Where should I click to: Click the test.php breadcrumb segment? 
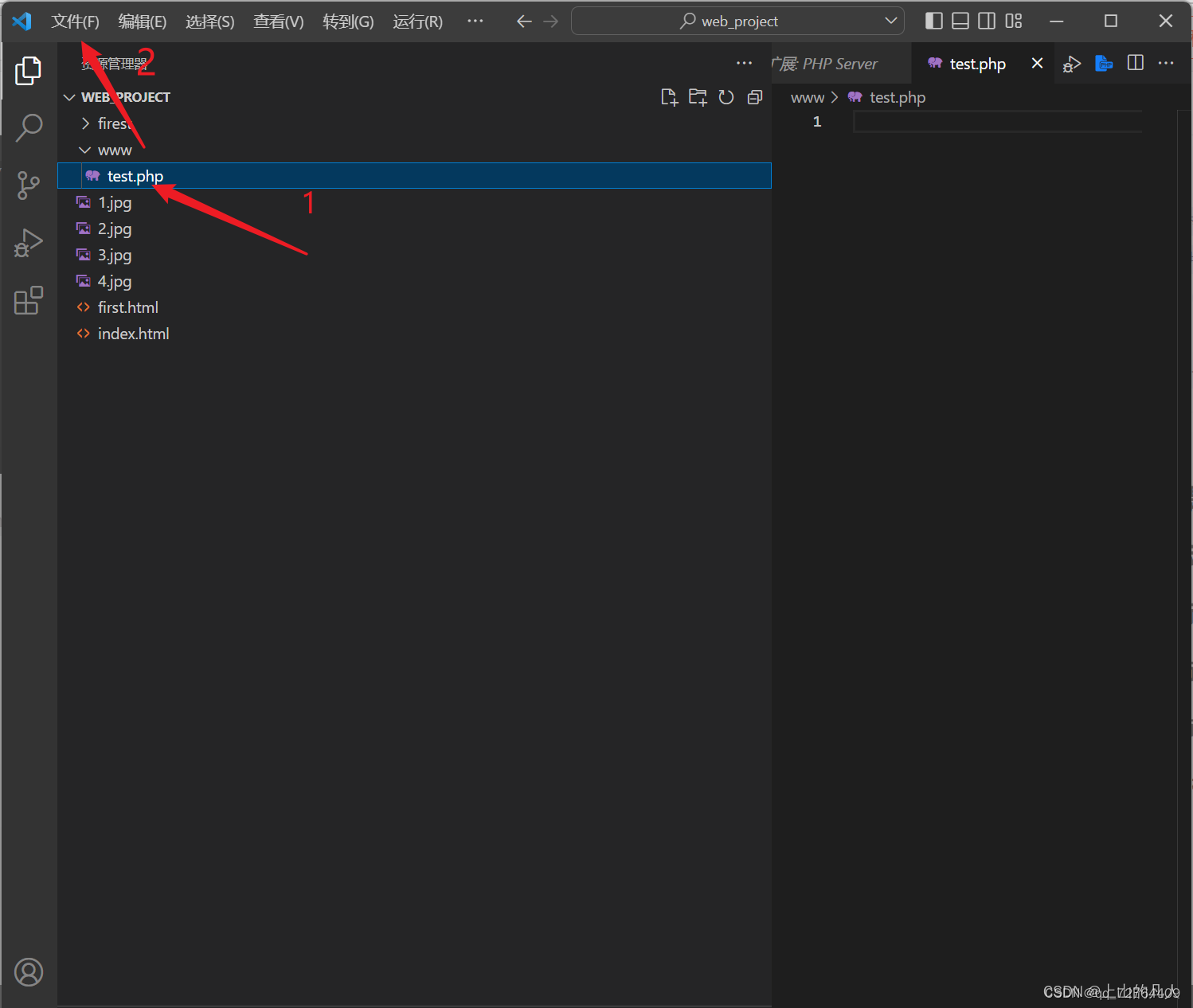point(897,97)
